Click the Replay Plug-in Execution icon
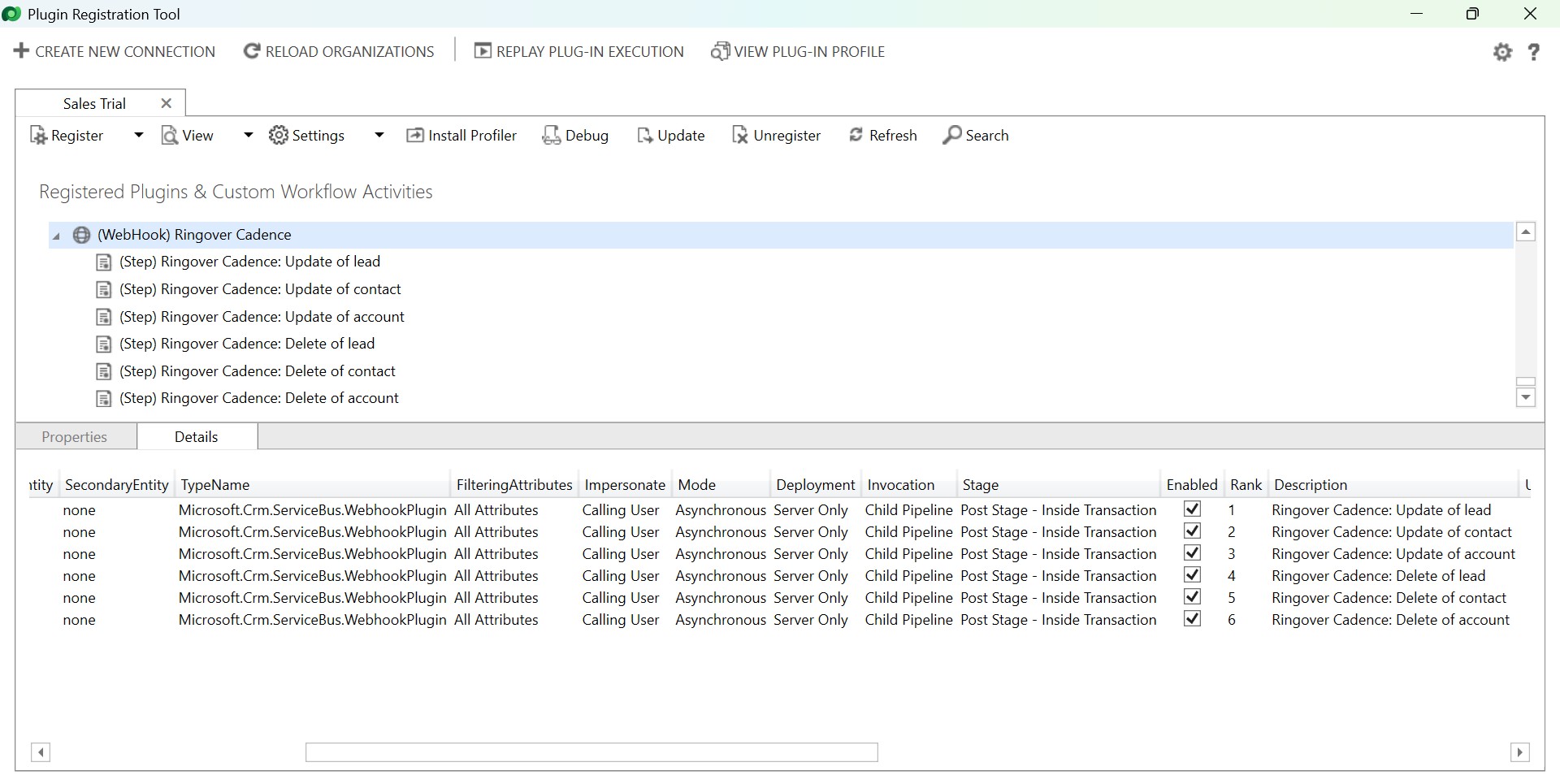The image size is (1560, 784). pos(483,51)
